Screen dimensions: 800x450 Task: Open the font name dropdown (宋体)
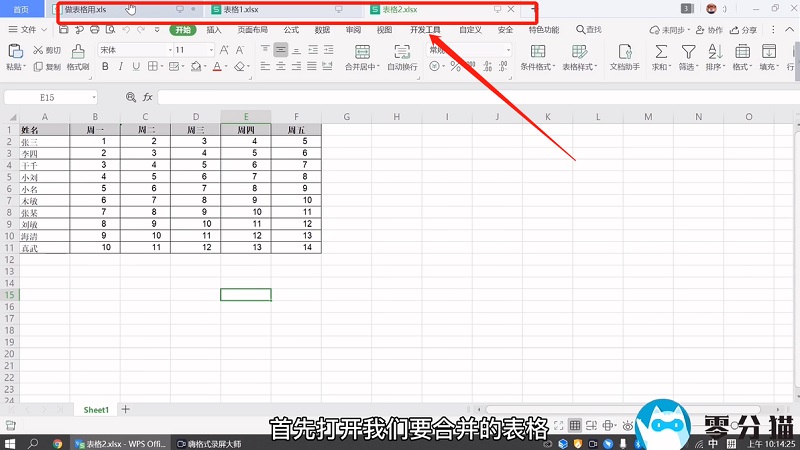pyautogui.click(x=130, y=49)
